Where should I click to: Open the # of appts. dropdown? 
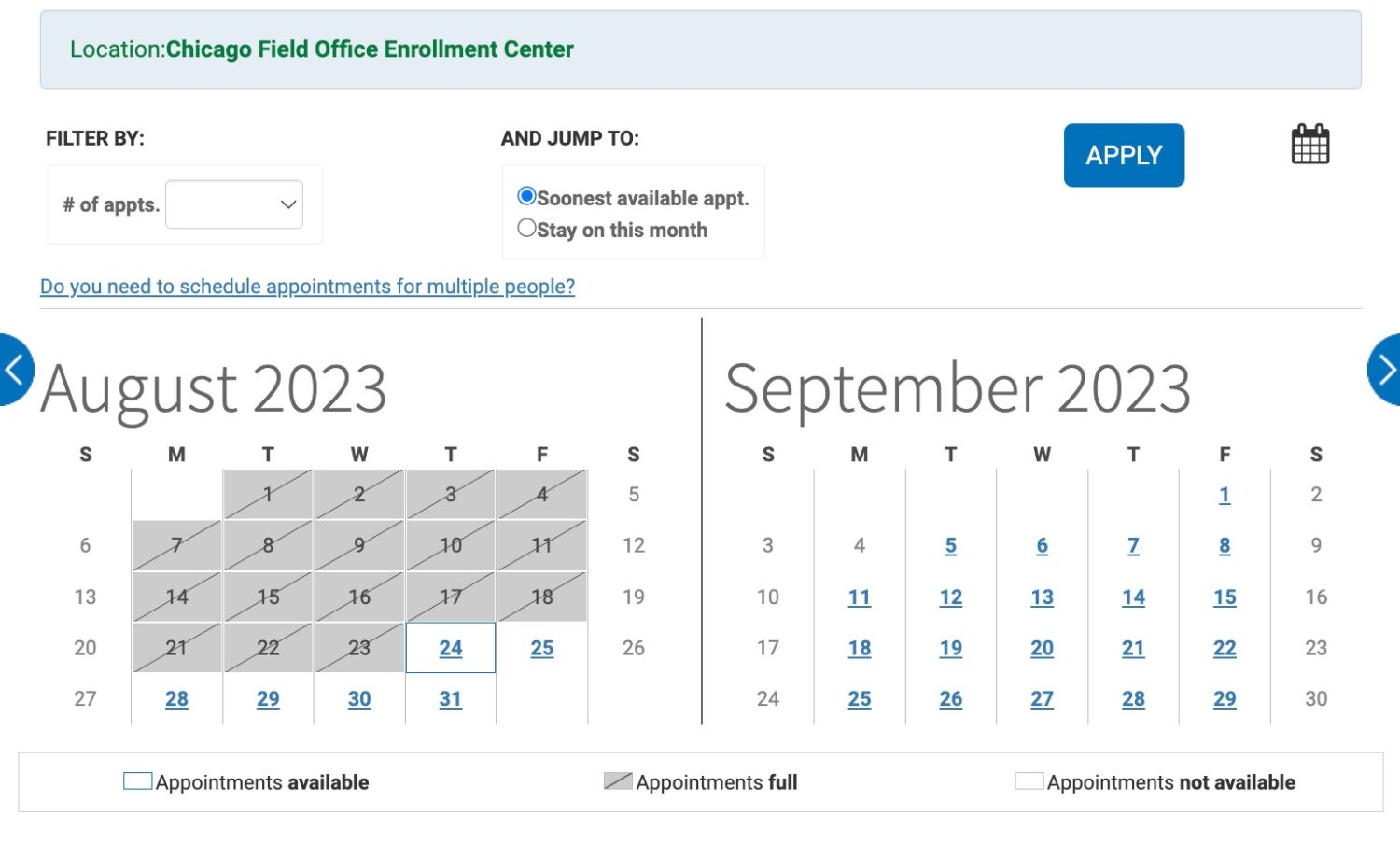click(234, 204)
